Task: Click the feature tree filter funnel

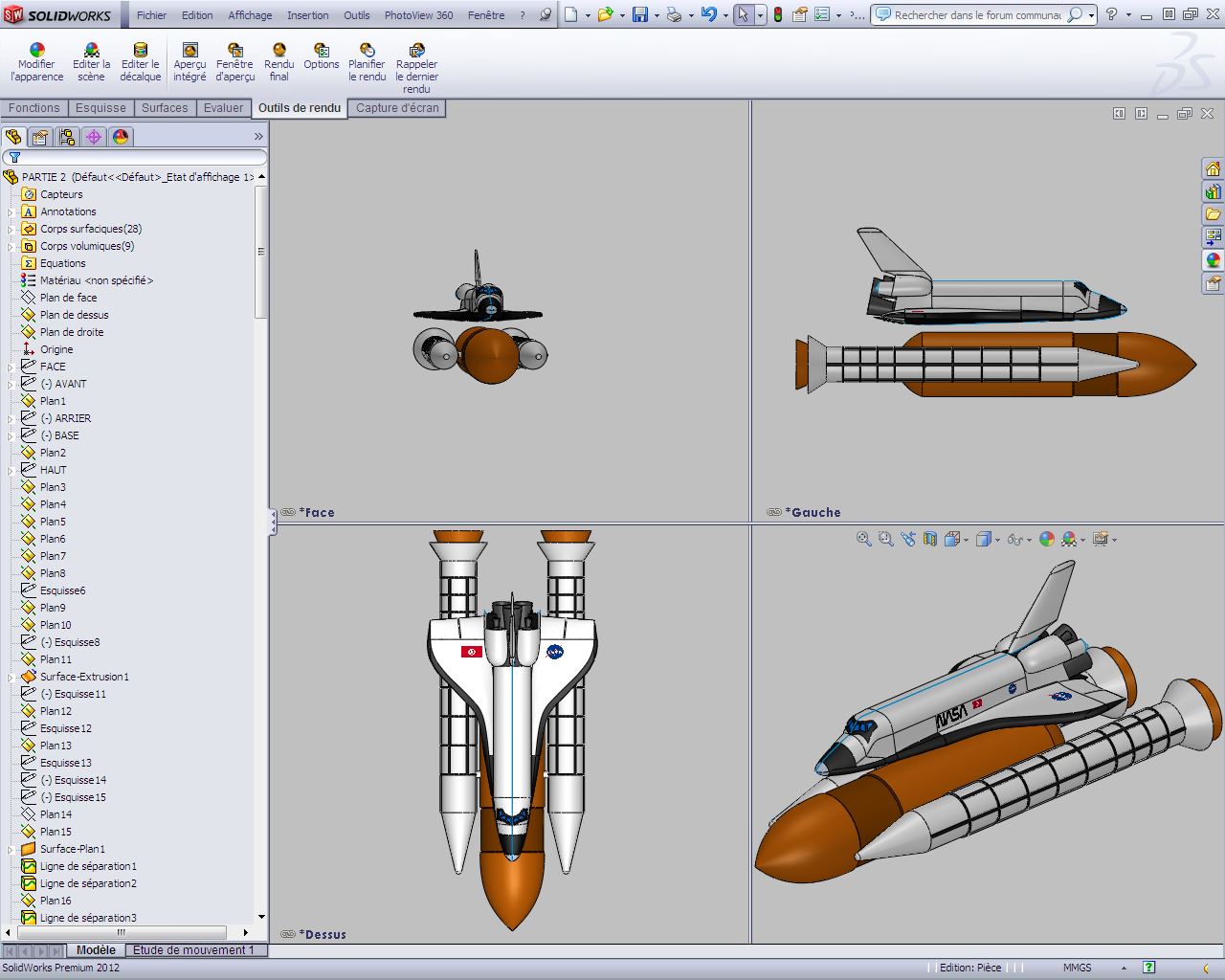Action: coord(15,158)
